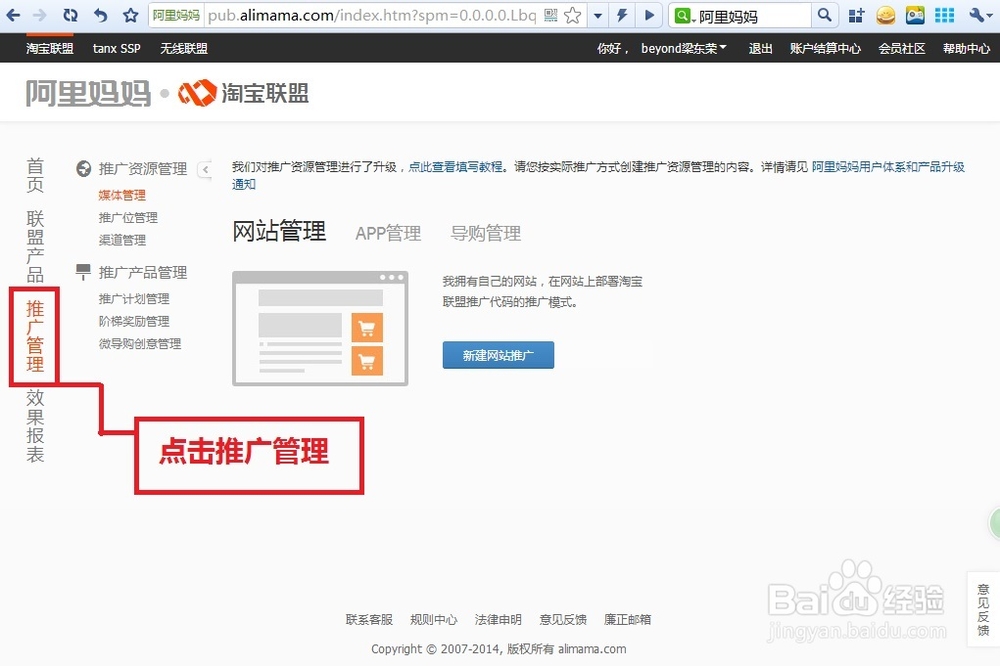This screenshot has width=1000, height=666.
Task: Open 帮助中心 link
Action: (x=966, y=48)
